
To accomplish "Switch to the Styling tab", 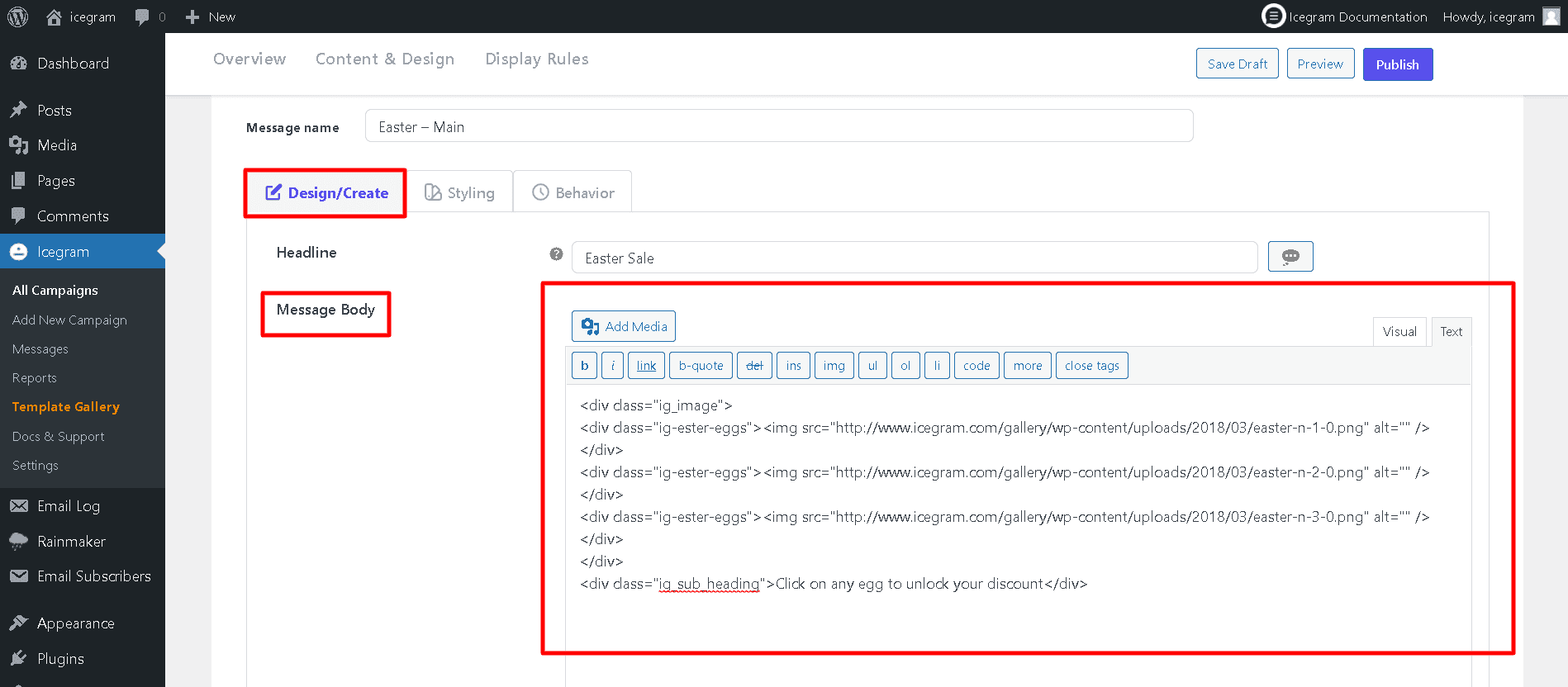I will (x=459, y=192).
